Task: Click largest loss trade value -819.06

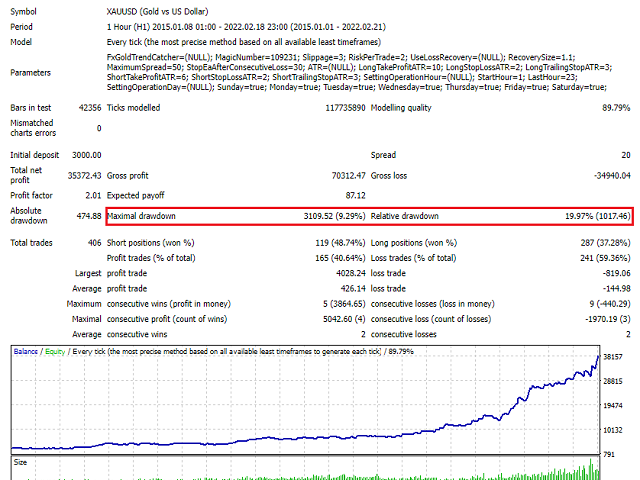Action: coord(616,273)
